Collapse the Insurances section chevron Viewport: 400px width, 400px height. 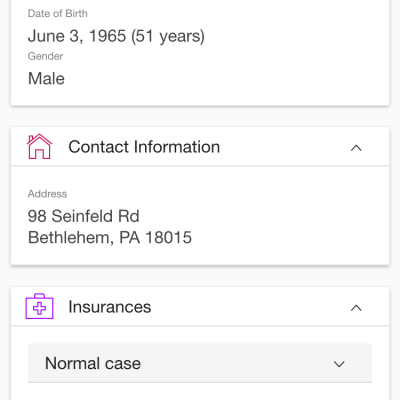pyautogui.click(x=356, y=308)
